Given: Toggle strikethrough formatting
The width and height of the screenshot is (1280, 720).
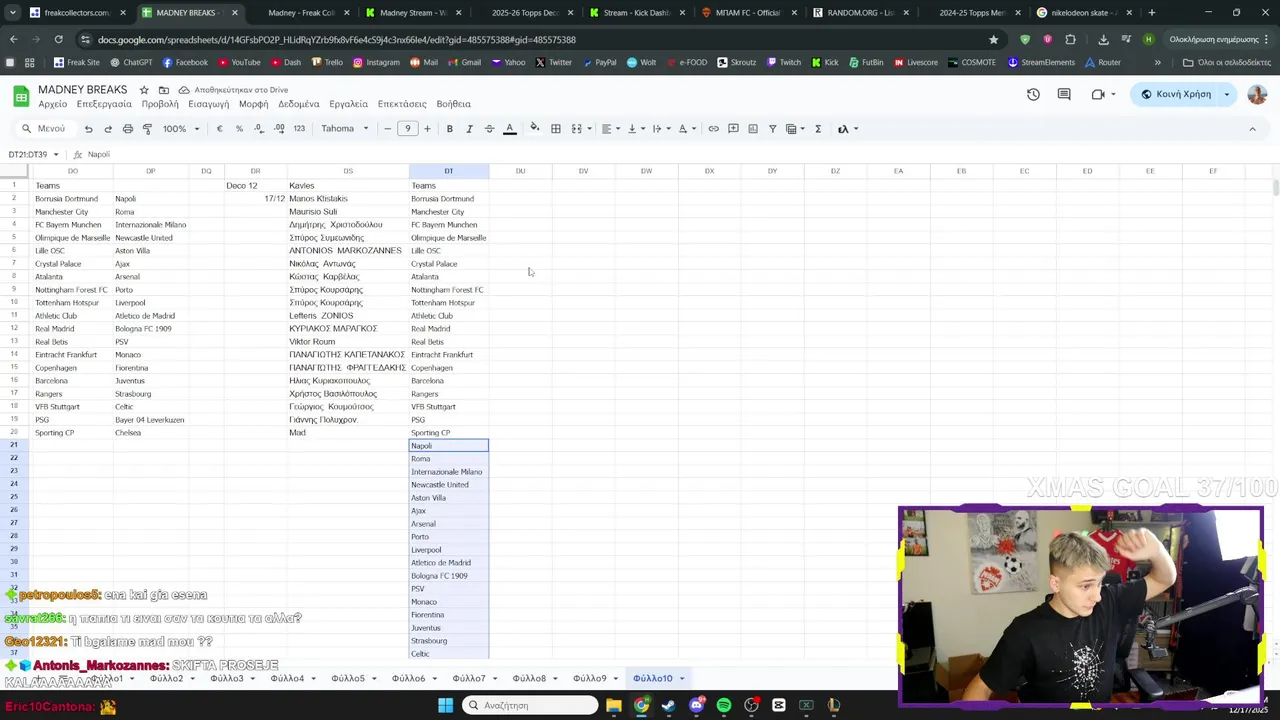Looking at the screenshot, I should (489, 129).
